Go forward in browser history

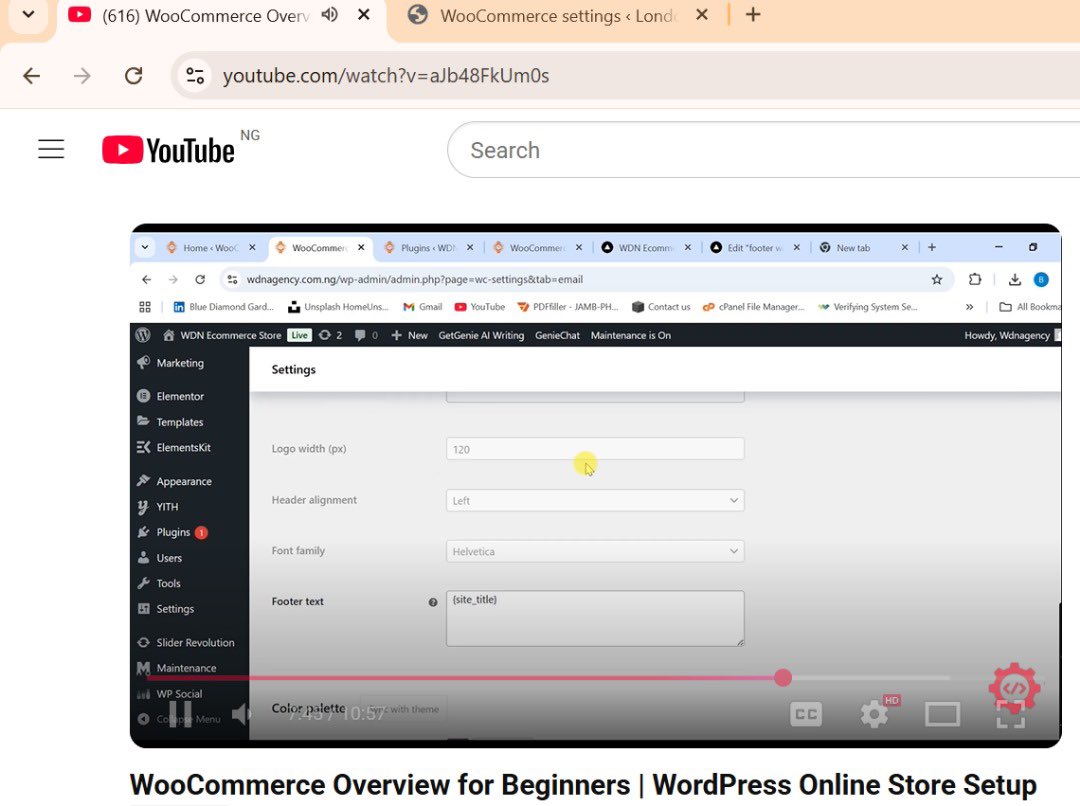[x=82, y=75]
